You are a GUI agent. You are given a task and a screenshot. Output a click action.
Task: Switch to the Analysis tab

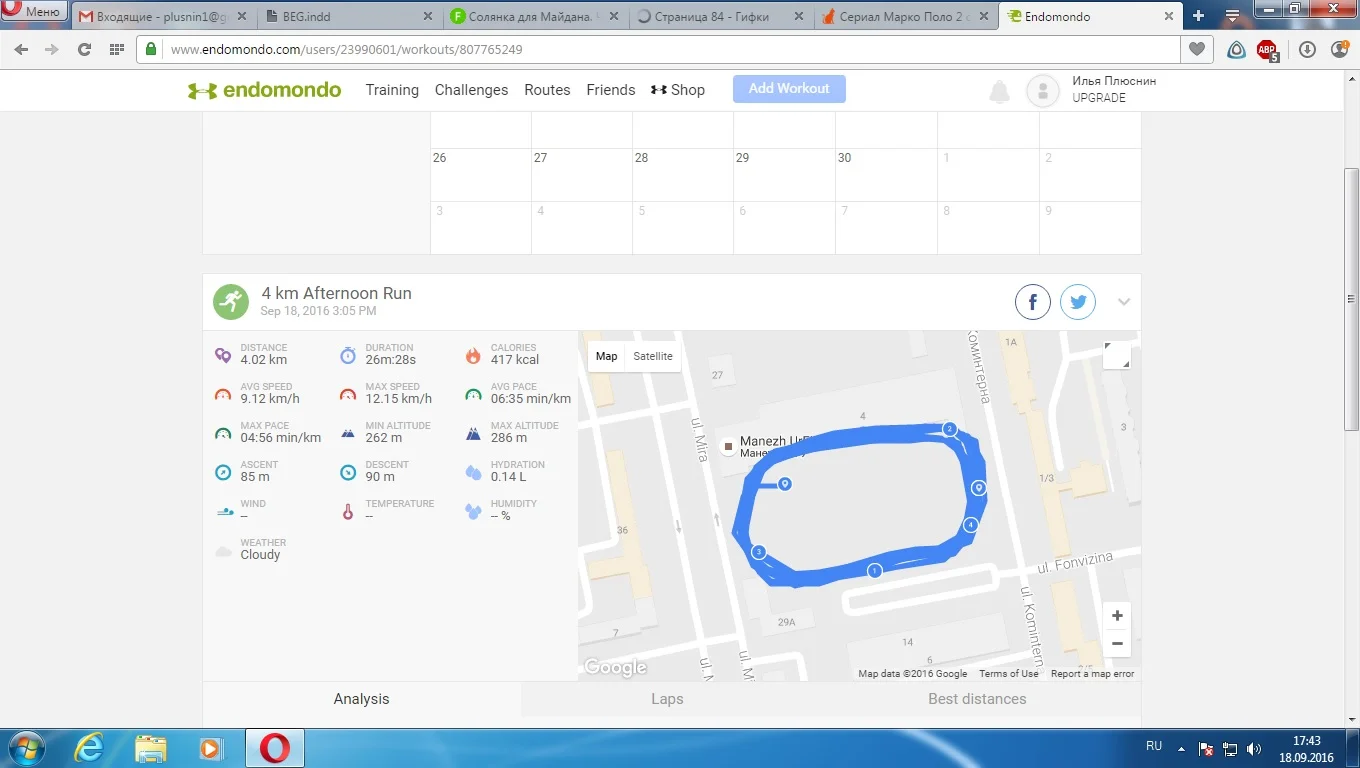click(x=362, y=699)
